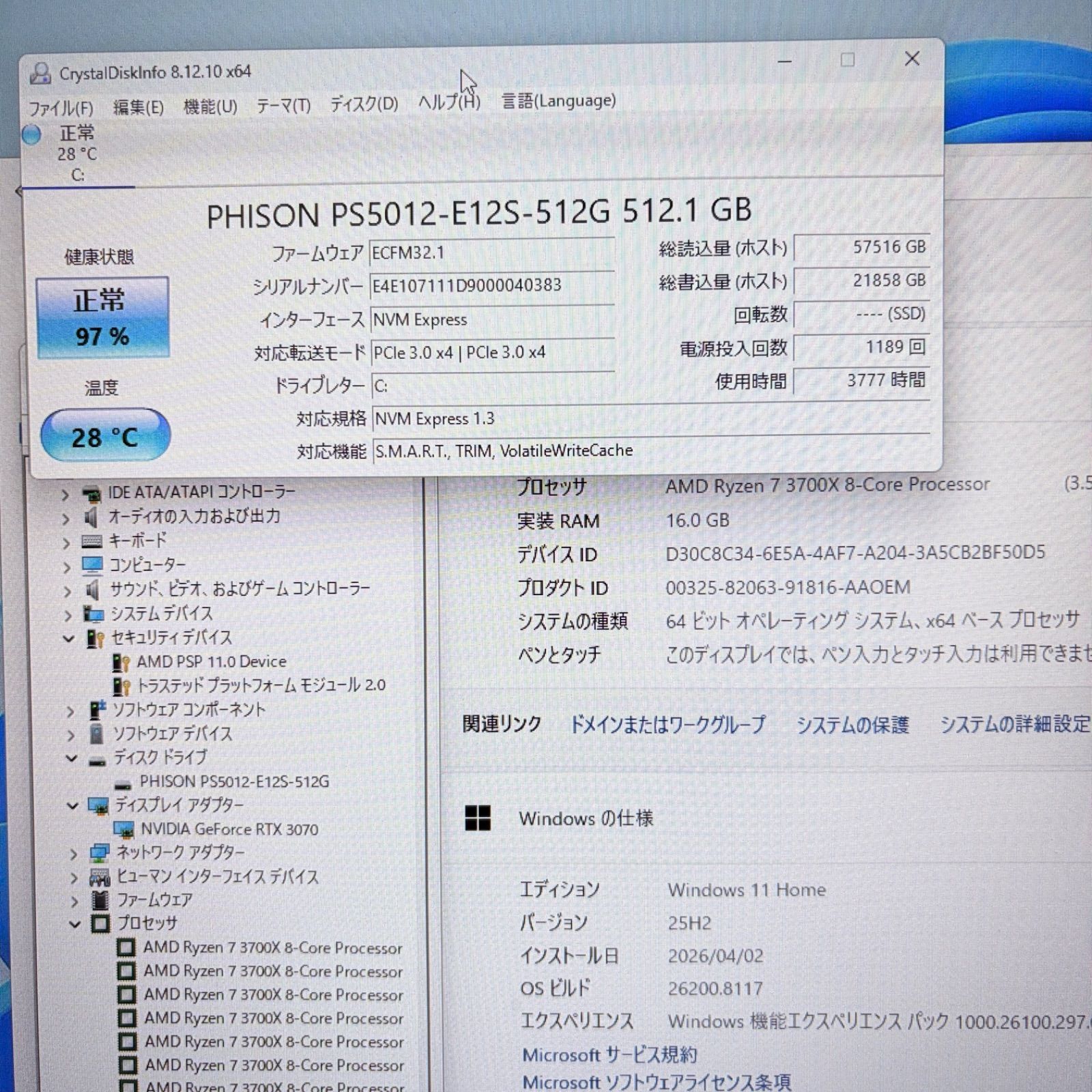Click the 健康状態 正常 97 % button
1092x1092 pixels.
click(x=102, y=317)
